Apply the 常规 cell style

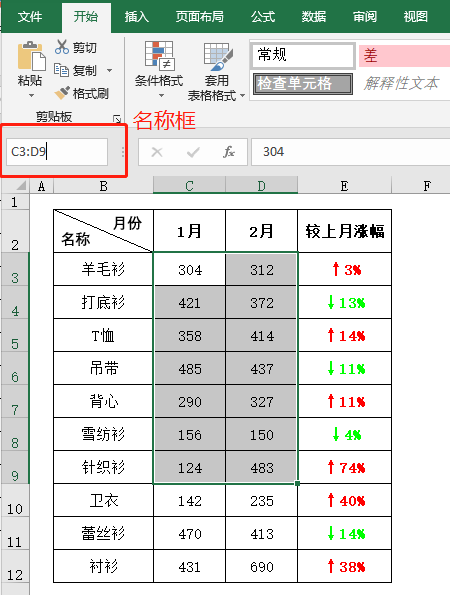[304, 55]
